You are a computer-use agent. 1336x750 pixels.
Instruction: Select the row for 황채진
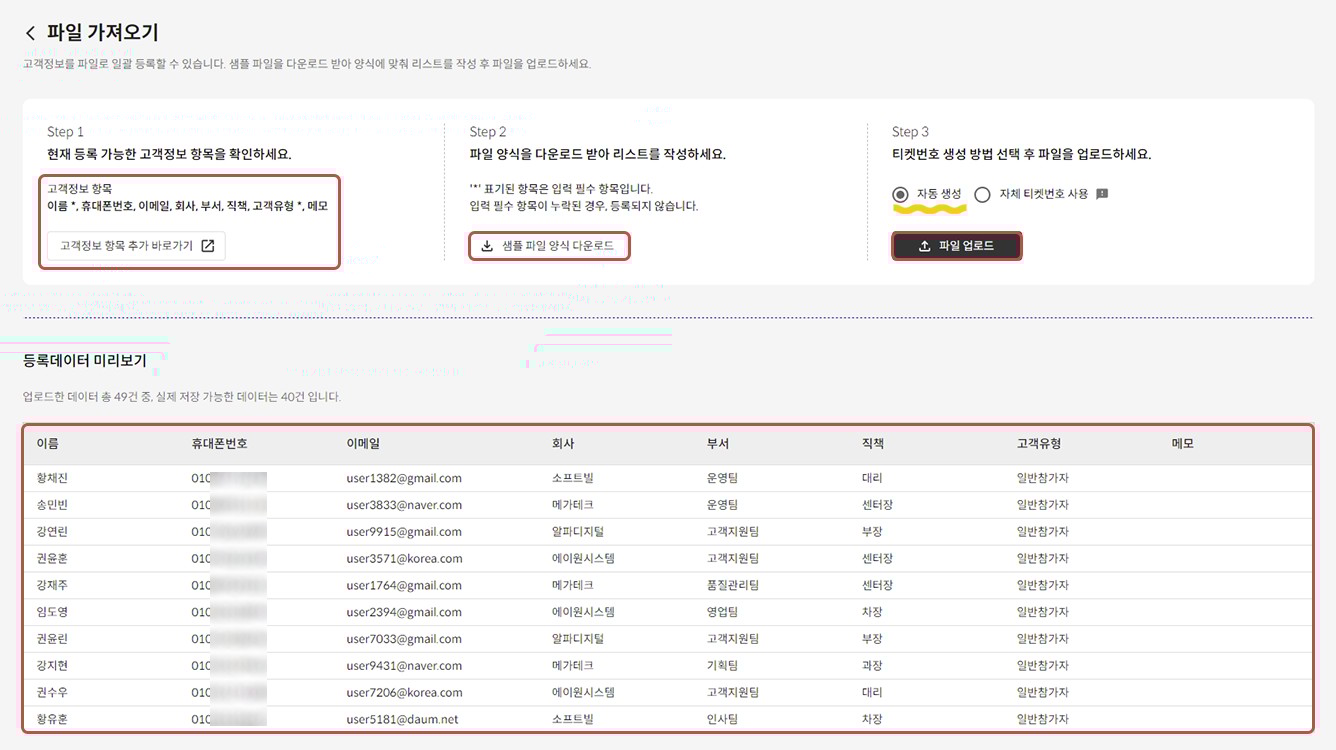click(x=52, y=478)
